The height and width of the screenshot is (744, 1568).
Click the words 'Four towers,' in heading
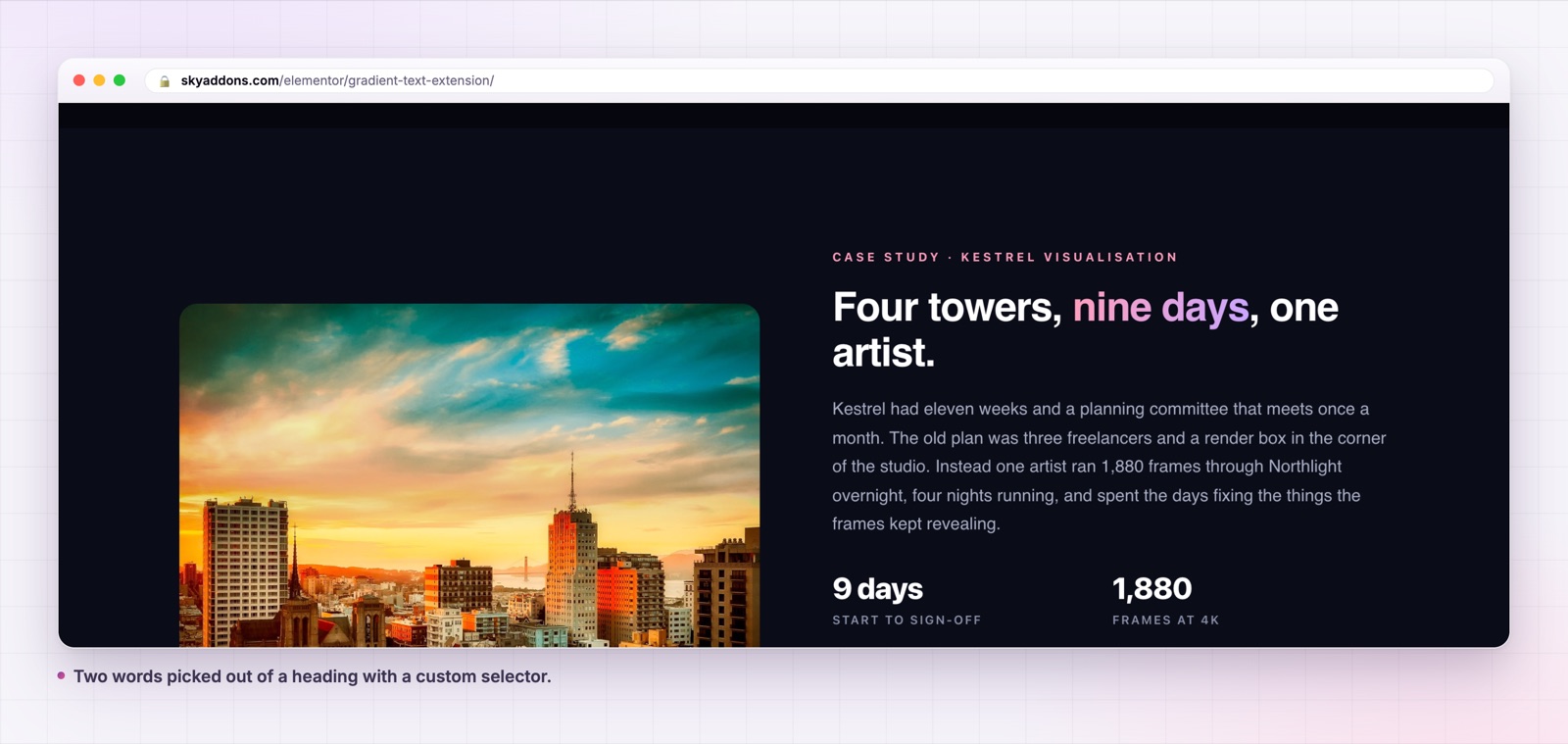[947, 308]
